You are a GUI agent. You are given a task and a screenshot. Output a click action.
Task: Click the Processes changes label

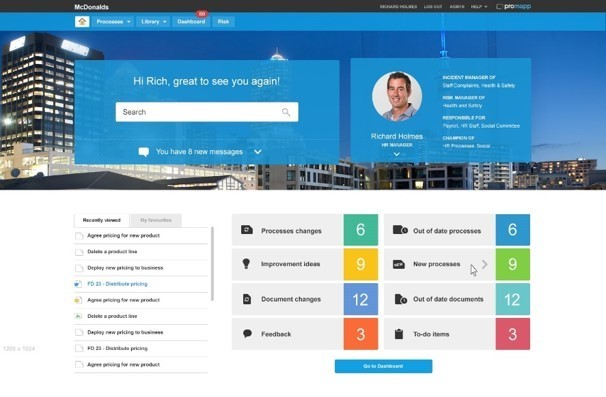pyautogui.click(x=291, y=231)
